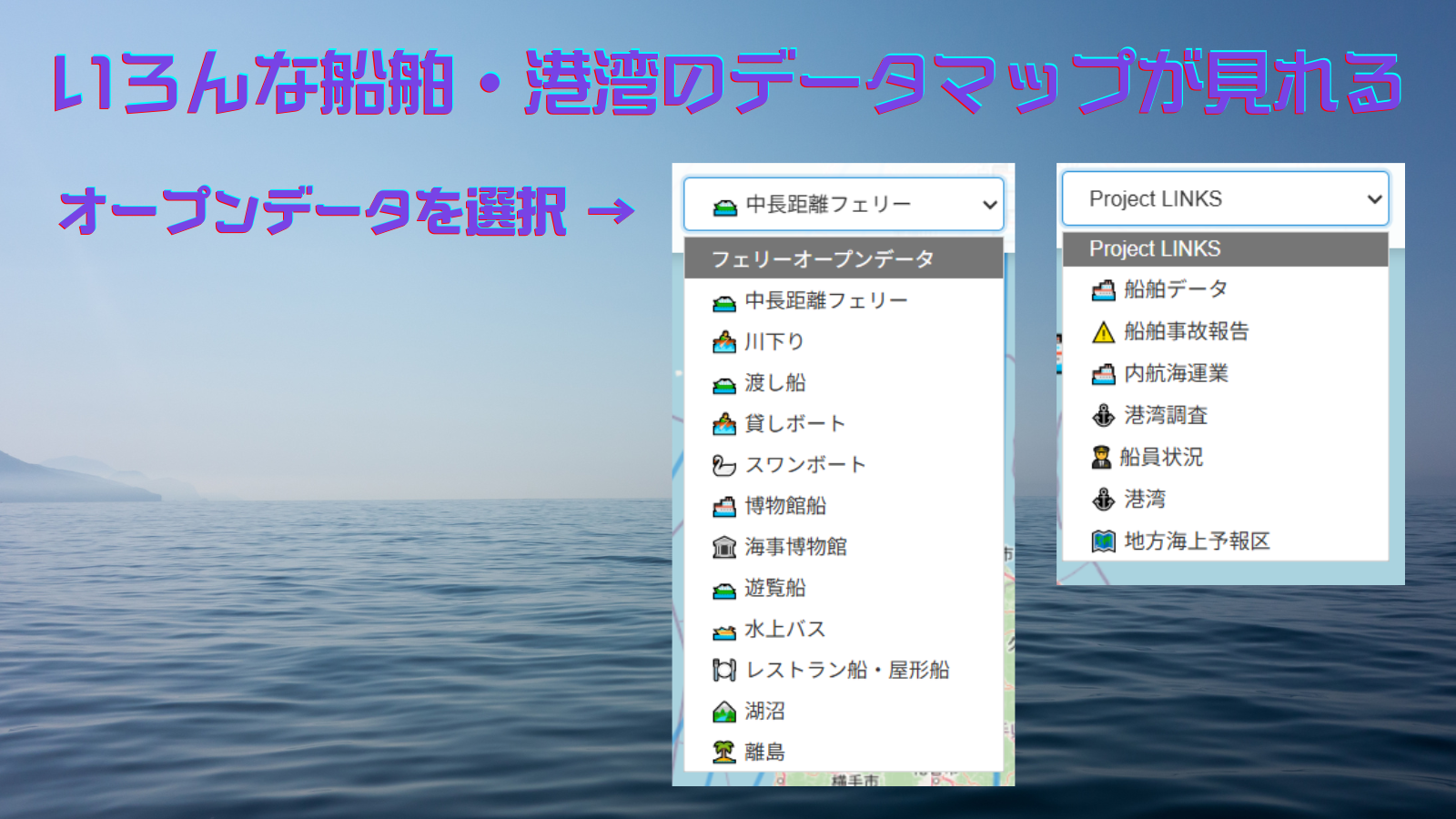Select the スワンボート swan boat icon
This screenshot has width=1456, height=819.
click(x=723, y=464)
